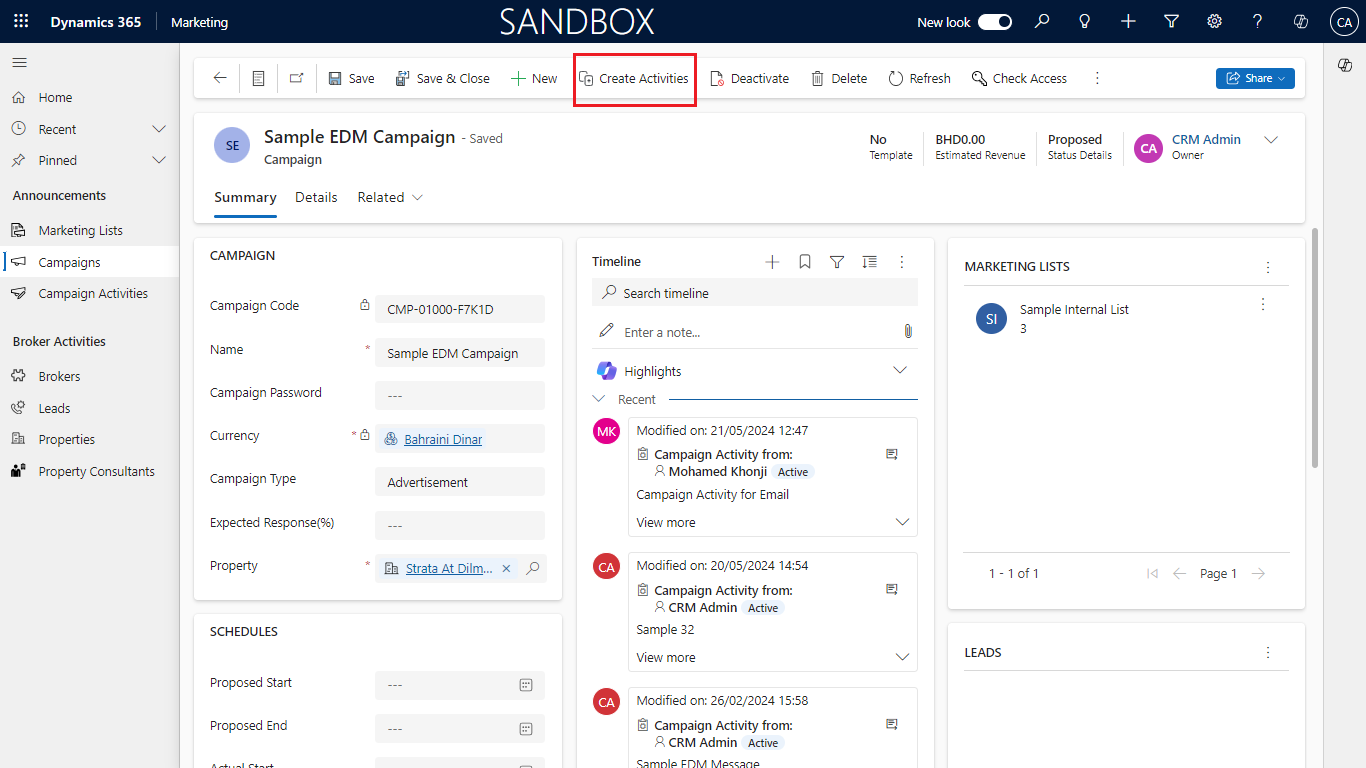Open Sample Internal List row options
This screenshot has width=1366, height=768.
[x=1263, y=304]
